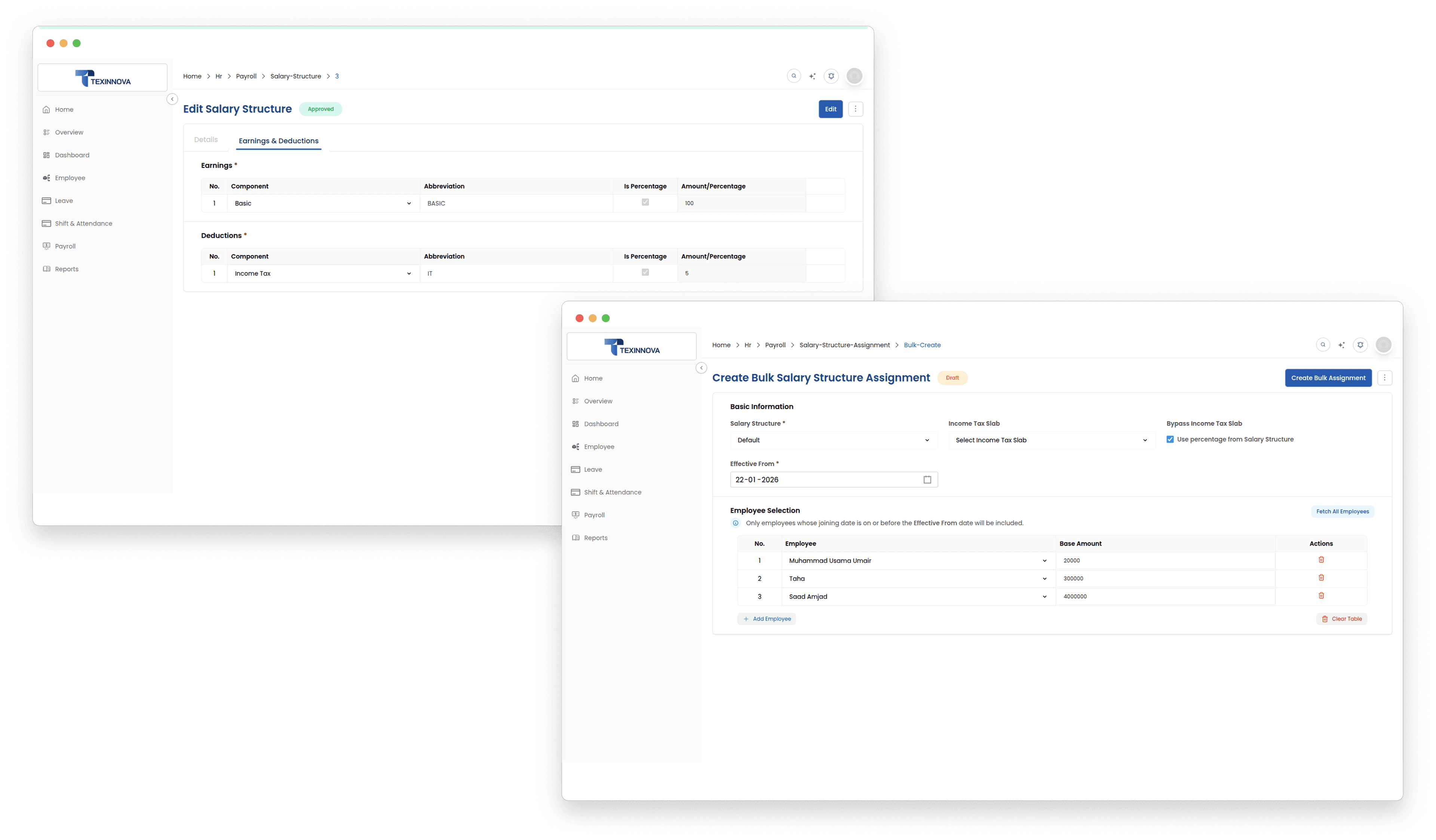Open the Muhammad Usama Umair employee dropdown
This screenshot has height=840, width=1436.
tap(917, 560)
